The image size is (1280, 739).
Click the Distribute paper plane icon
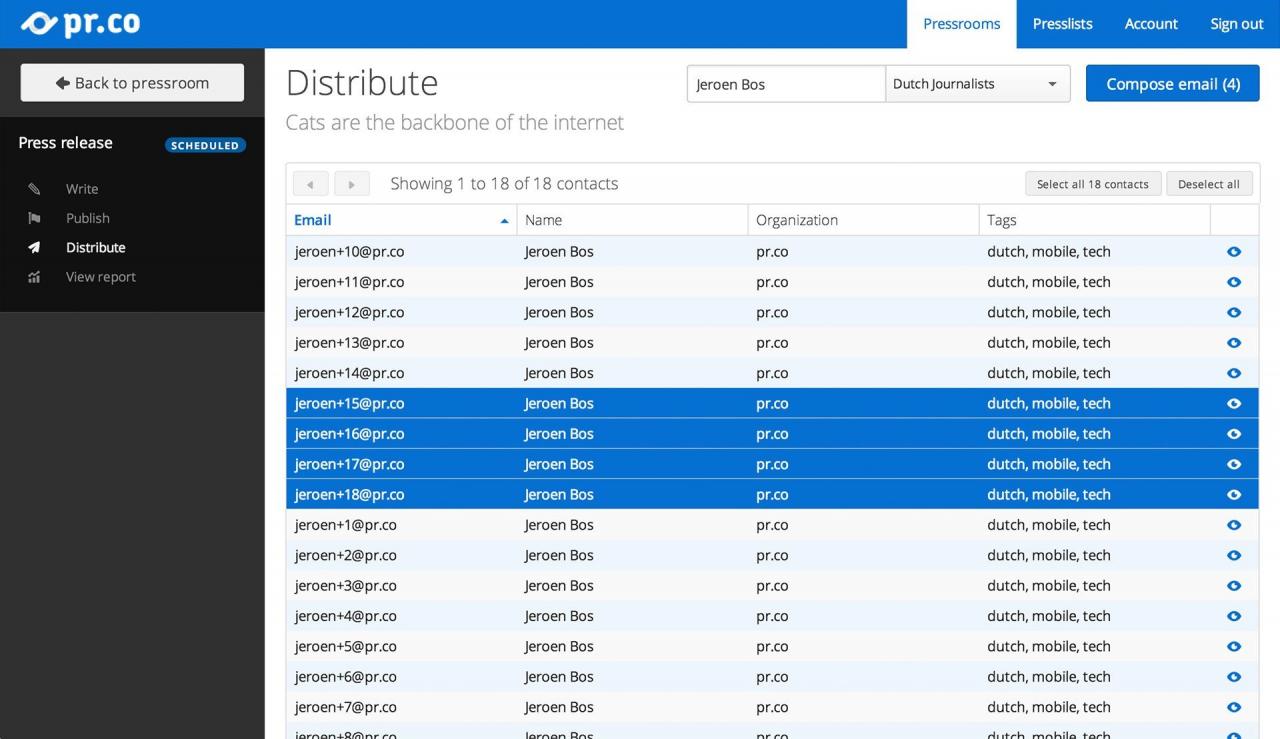pyautogui.click(x=34, y=248)
